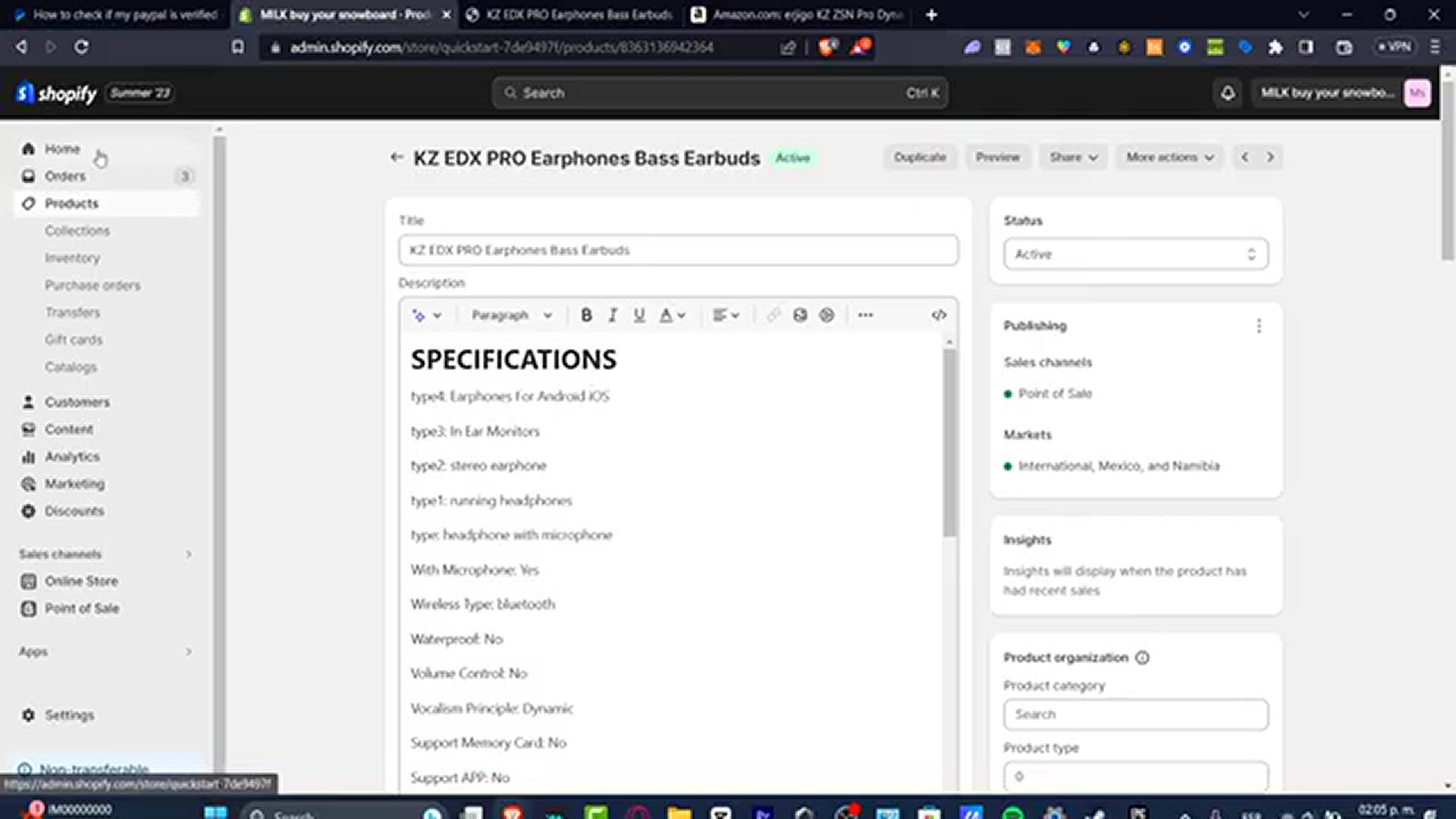Toggle bold formatting in description editor
The height and width of the screenshot is (819, 1456).
[x=586, y=315]
